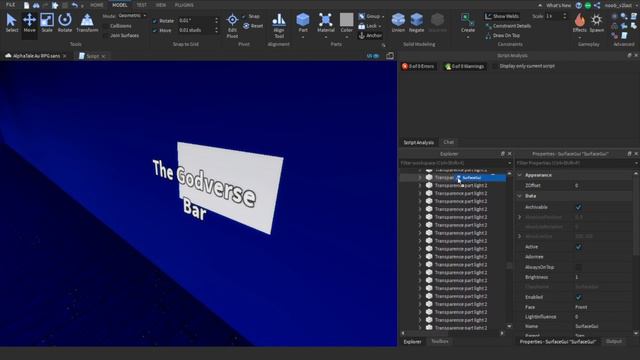Viewport: 640px width, 360px height.
Task: Check Display only current script
Action: pyautogui.click(x=495, y=66)
